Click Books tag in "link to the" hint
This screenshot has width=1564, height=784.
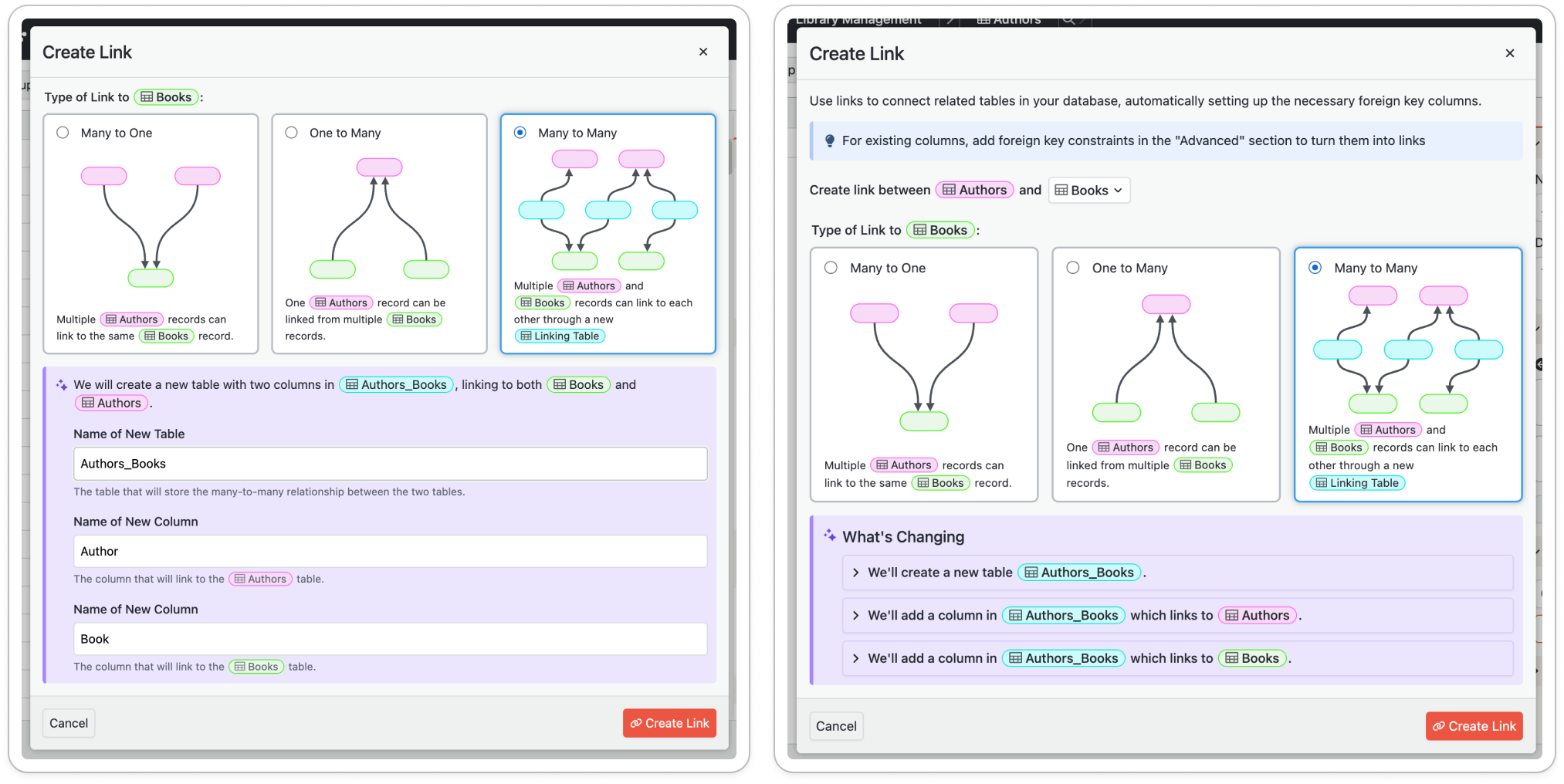(x=256, y=667)
